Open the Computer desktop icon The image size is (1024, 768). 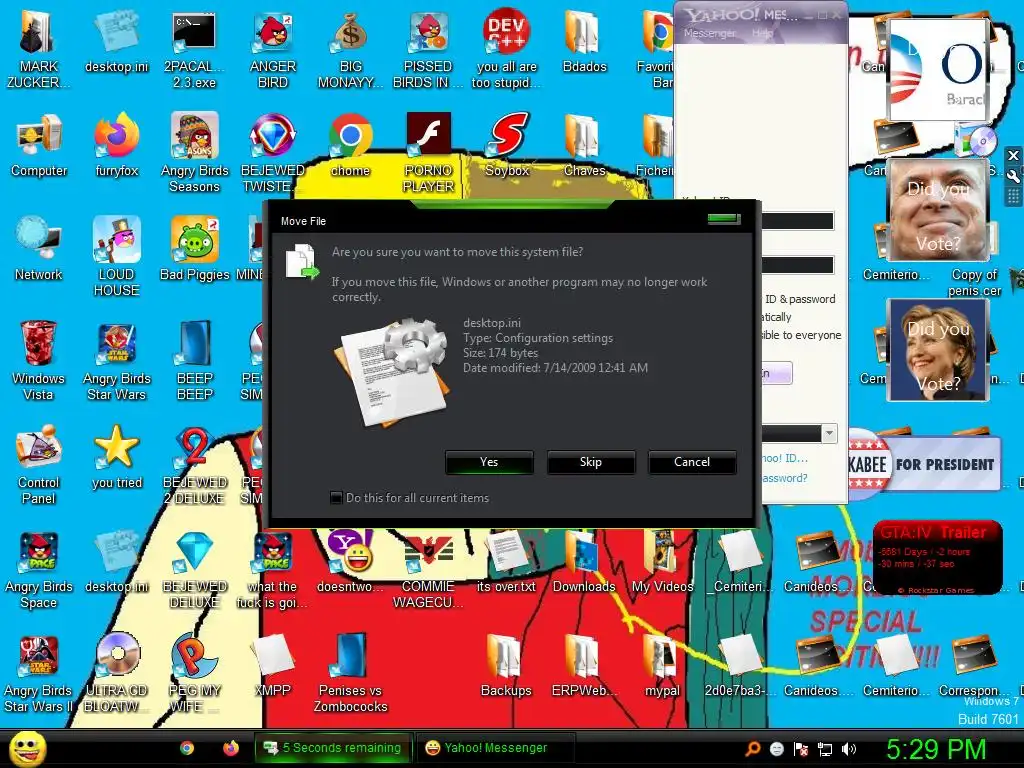(x=39, y=147)
